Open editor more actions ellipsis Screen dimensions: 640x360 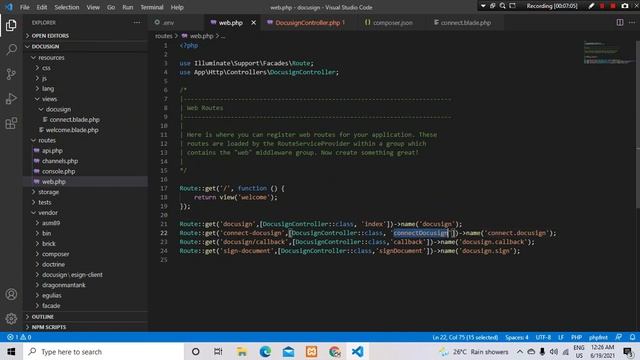click(632, 22)
